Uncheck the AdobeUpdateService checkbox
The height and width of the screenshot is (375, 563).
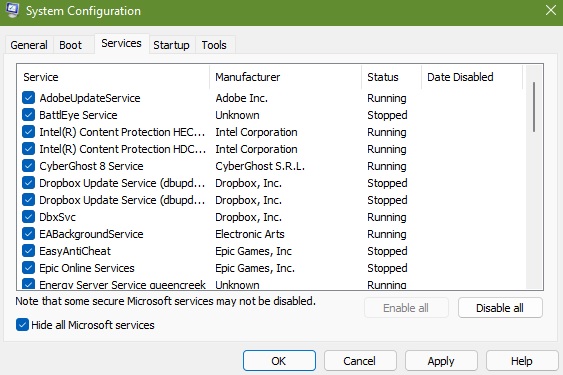[x=28, y=98]
